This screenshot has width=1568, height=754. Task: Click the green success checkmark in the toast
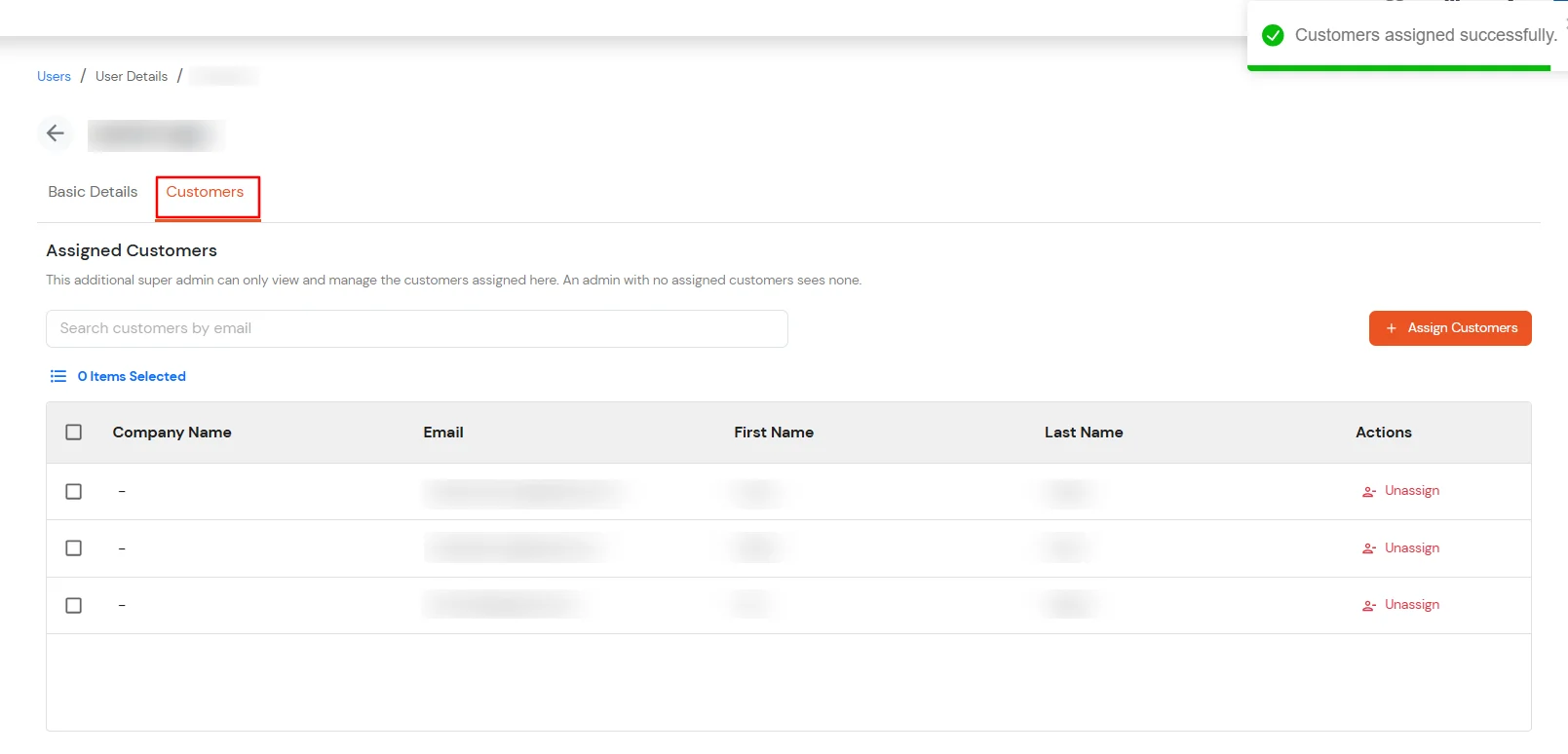point(1273,36)
